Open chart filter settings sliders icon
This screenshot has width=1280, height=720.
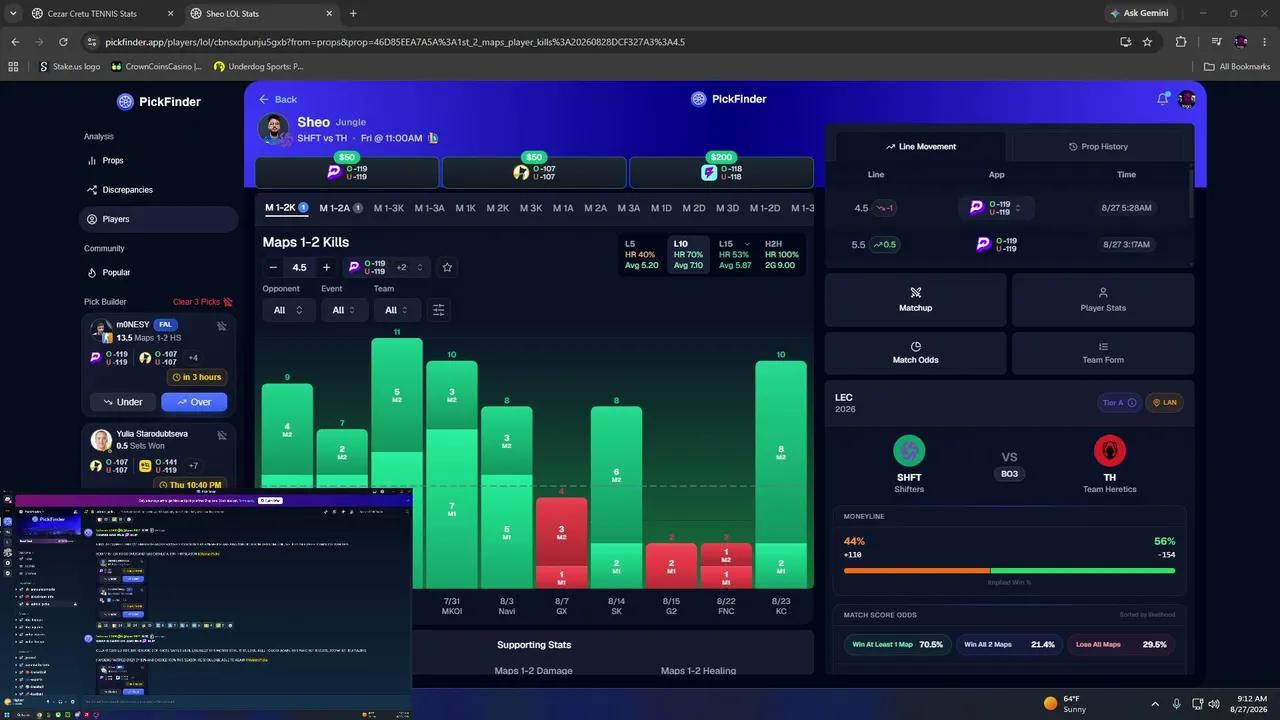438,310
